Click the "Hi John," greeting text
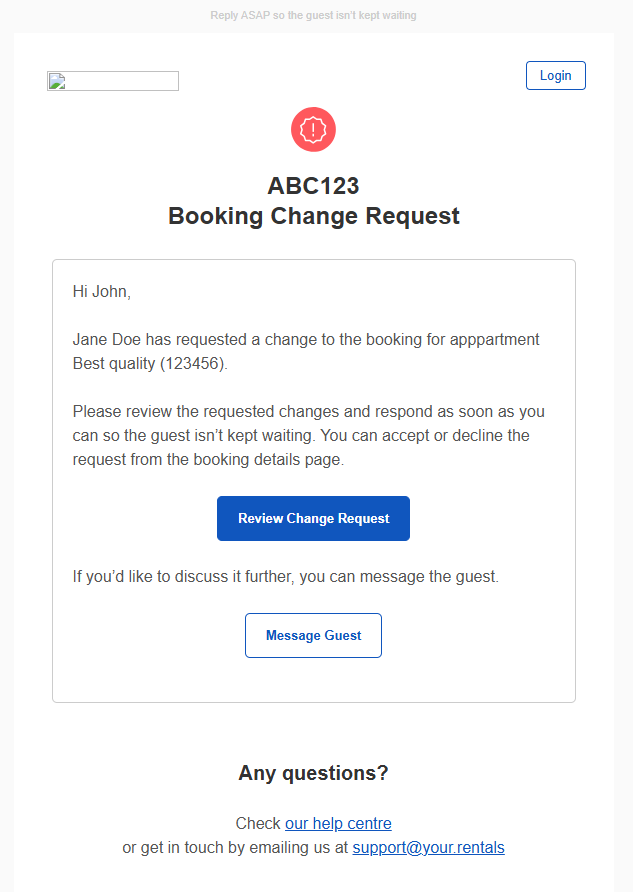This screenshot has width=633, height=892. [x=102, y=292]
